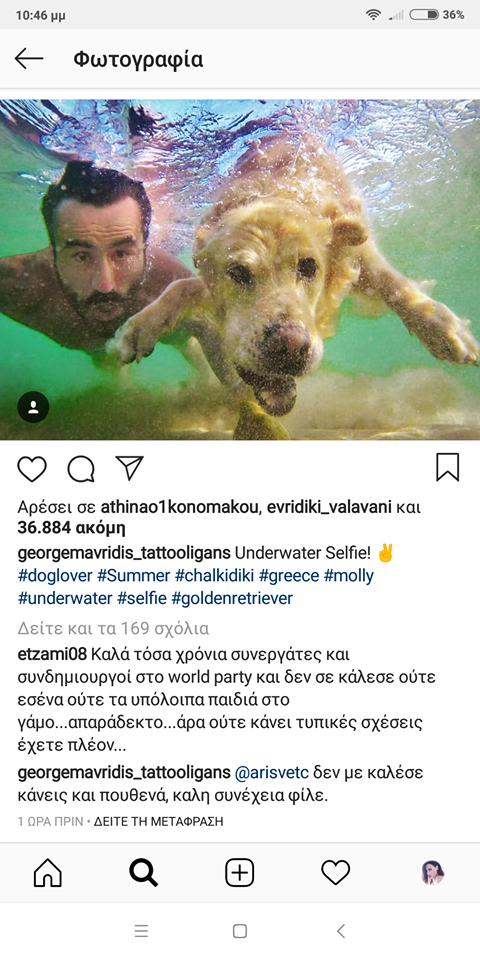Create a new post with the plus icon
Image resolution: width=480 pixels, height=960 pixels.
coord(239,872)
